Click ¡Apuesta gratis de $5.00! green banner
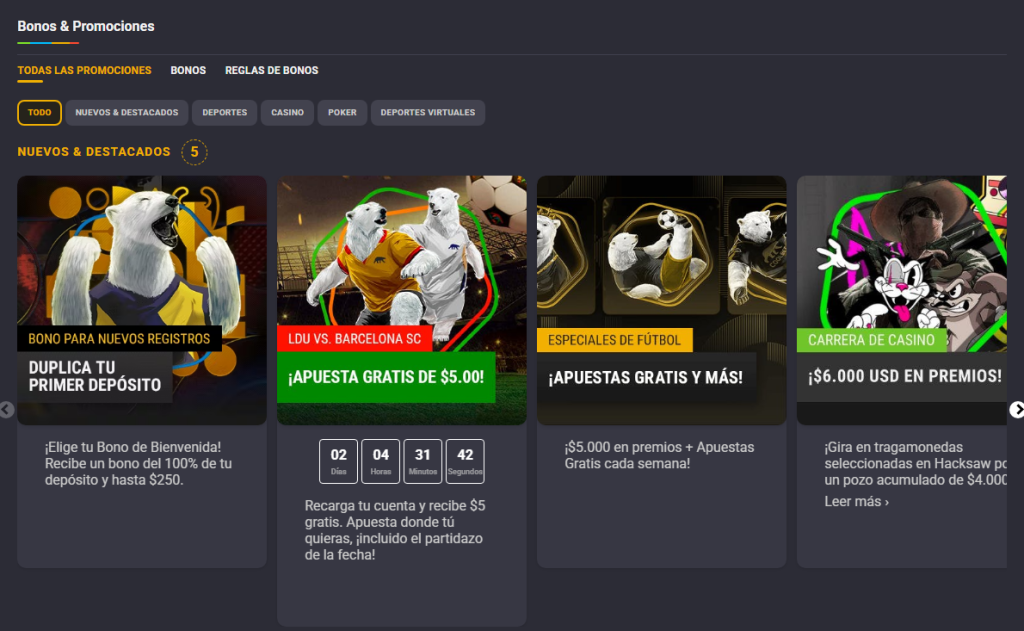The image size is (1024, 631). [x=386, y=377]
